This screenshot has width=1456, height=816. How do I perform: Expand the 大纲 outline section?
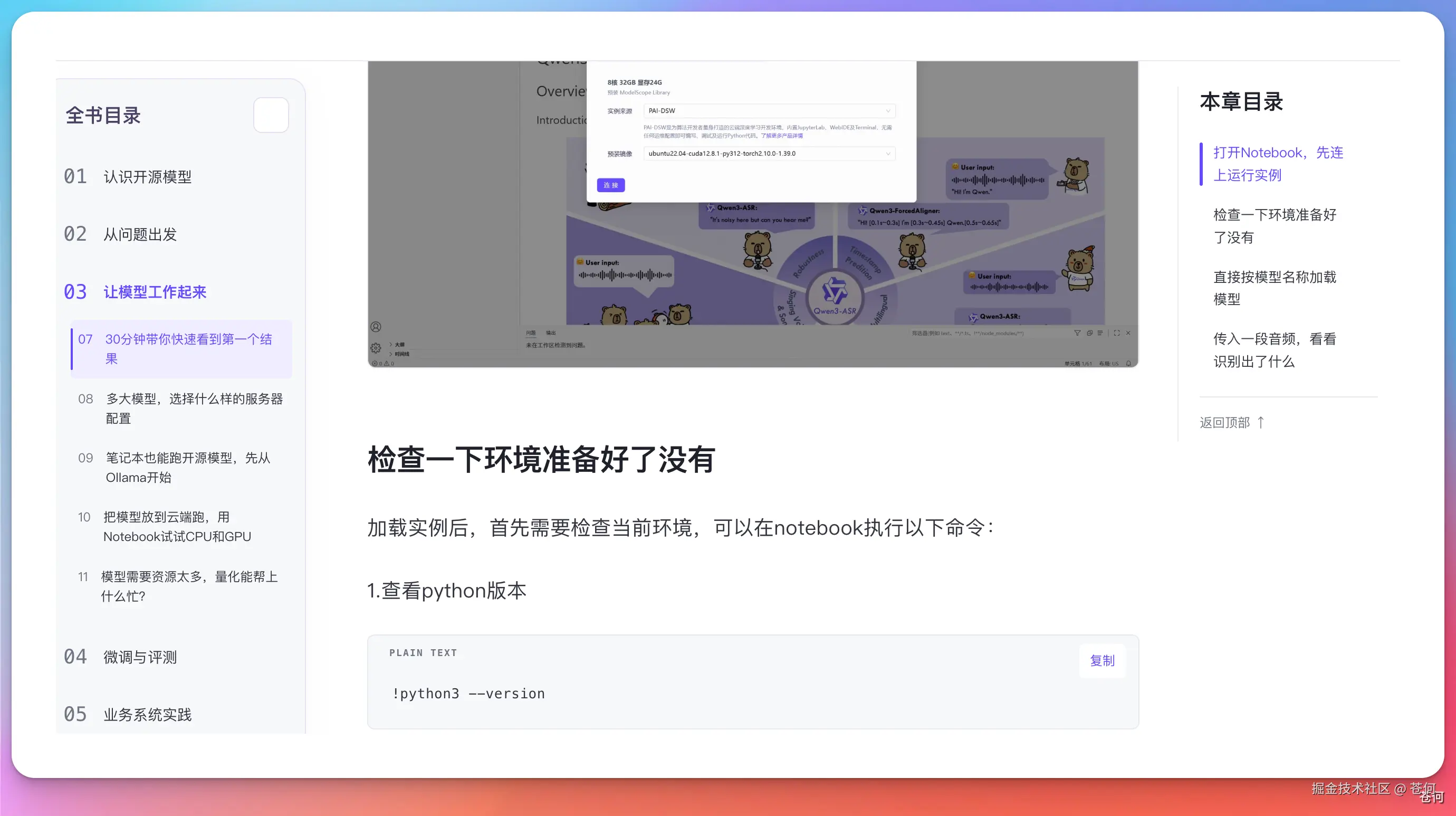tap(397, 344)
